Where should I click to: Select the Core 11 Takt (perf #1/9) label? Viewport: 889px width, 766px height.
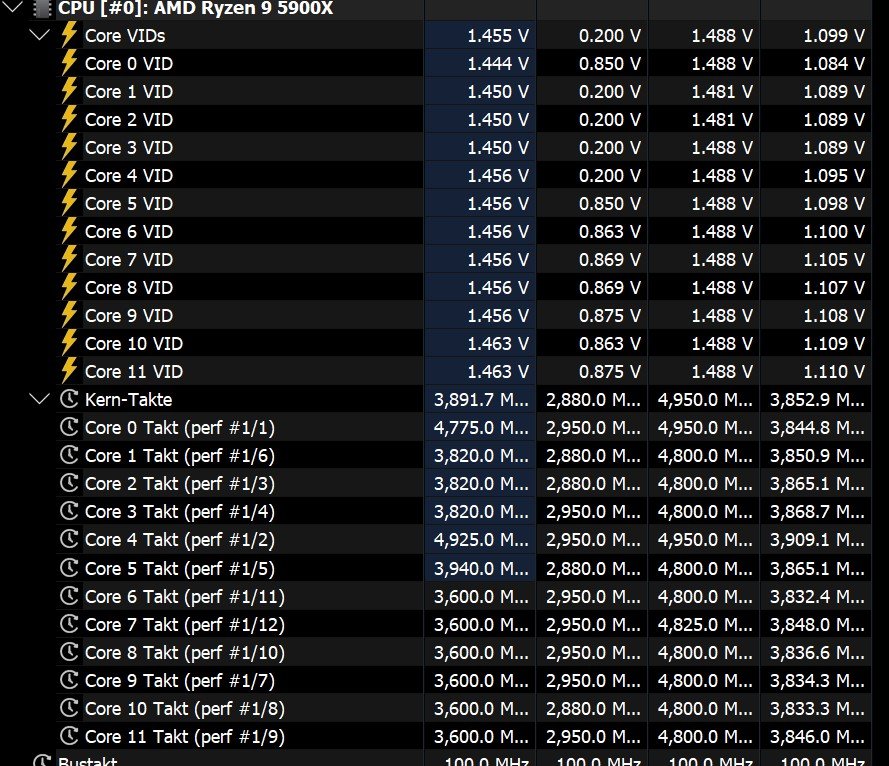coord(185,737)
